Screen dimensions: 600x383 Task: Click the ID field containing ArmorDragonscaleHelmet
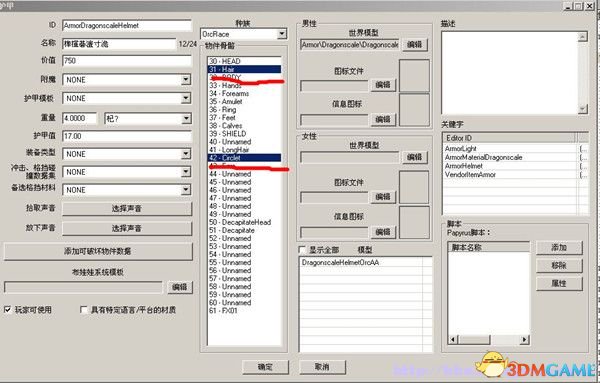(127, 26)
